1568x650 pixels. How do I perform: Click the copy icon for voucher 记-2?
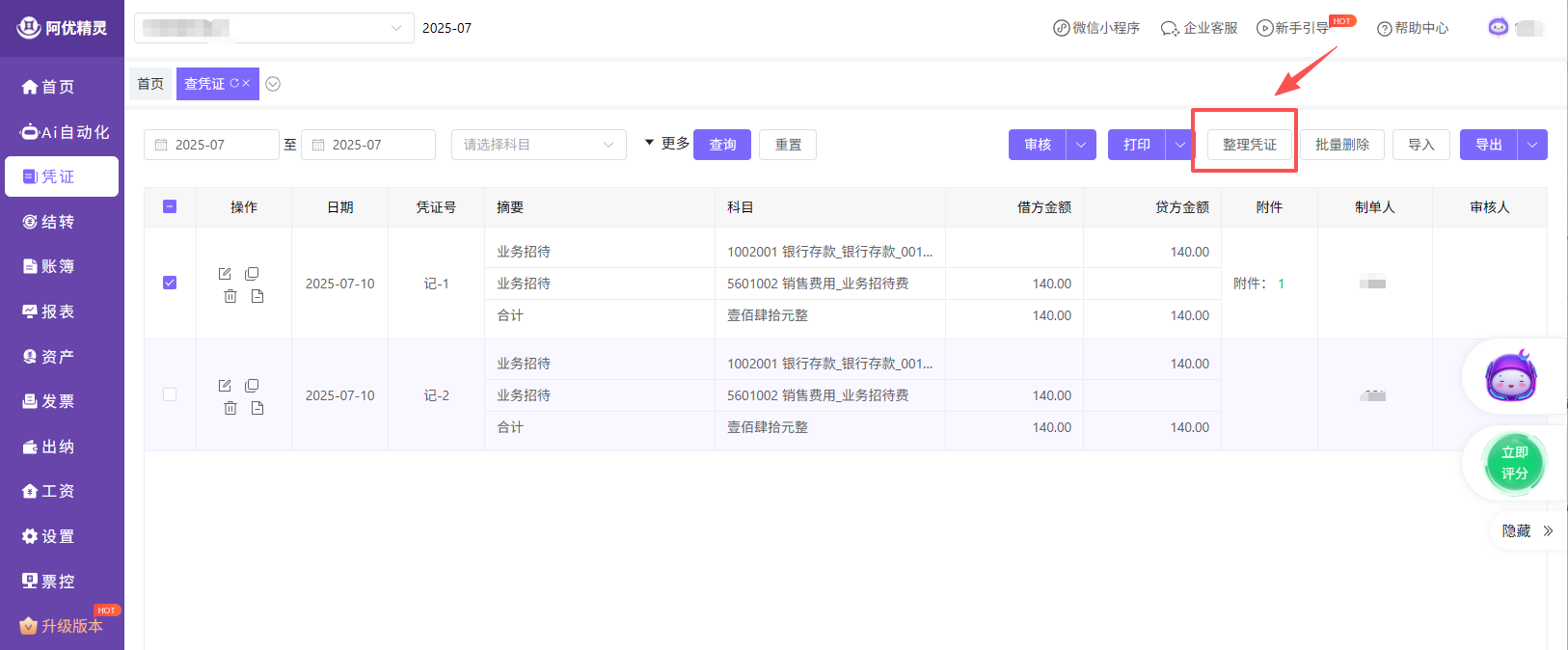pos(252,386)
